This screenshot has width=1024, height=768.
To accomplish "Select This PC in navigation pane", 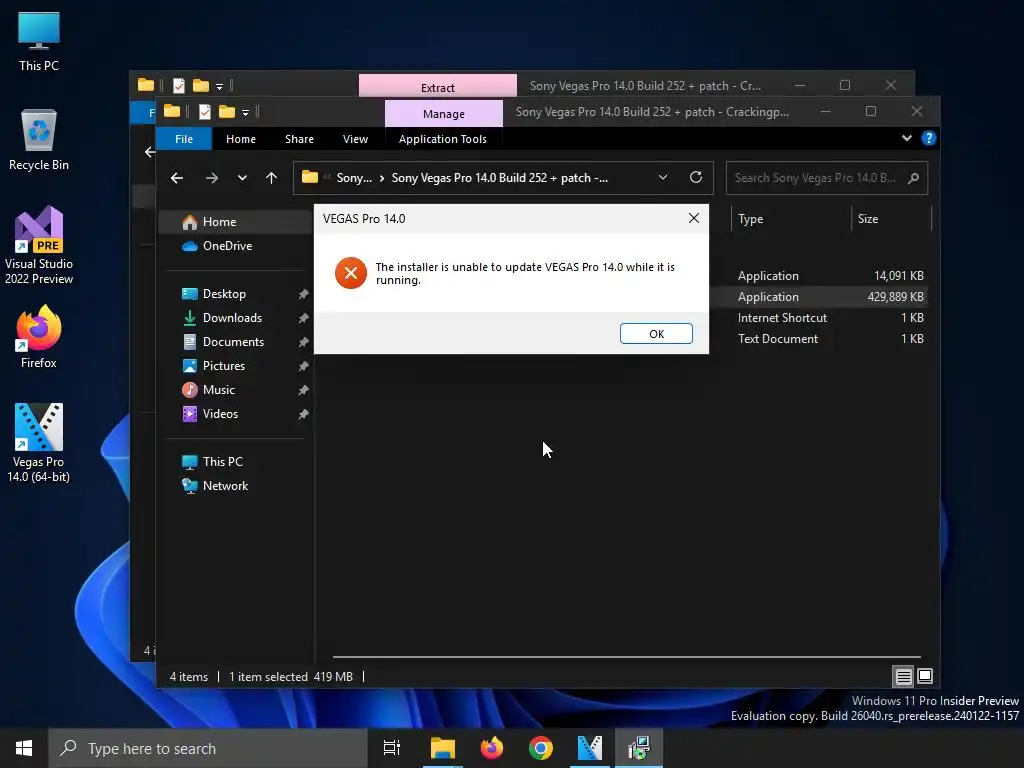I will coord(222,462).
